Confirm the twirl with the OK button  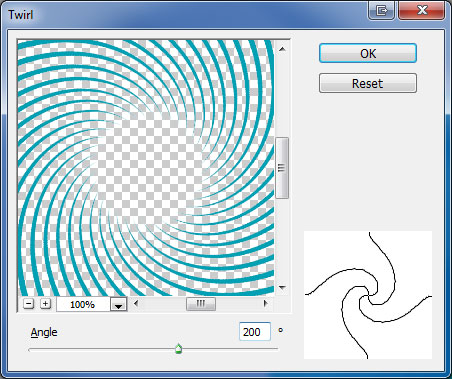(x=368, y=53)
